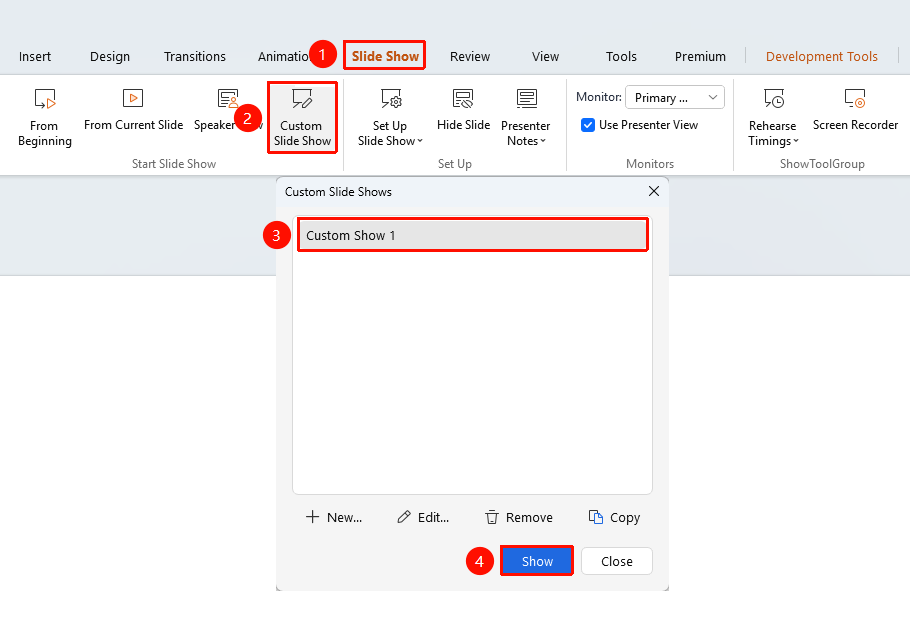The width and height of the screenshot is (910, 629).
Task: Expand the Rehearse Timings dropdown
Action: (773, 118)
